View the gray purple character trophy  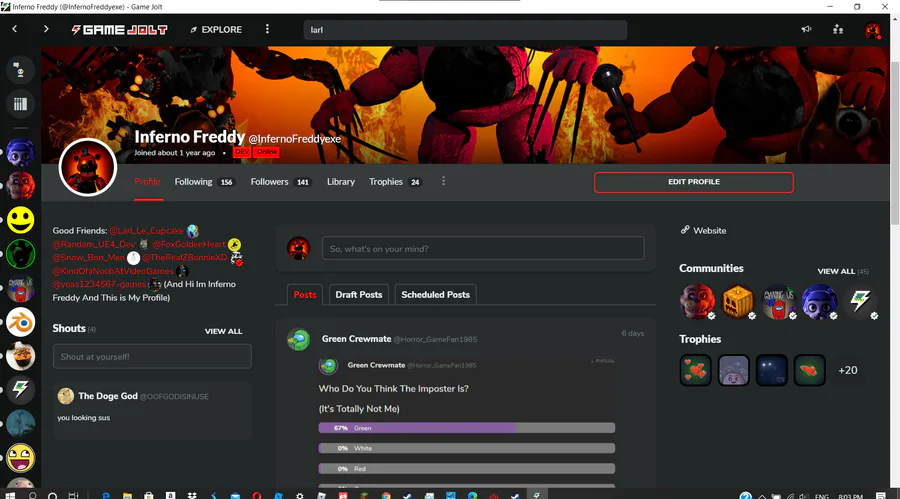(x=734, y=370)
